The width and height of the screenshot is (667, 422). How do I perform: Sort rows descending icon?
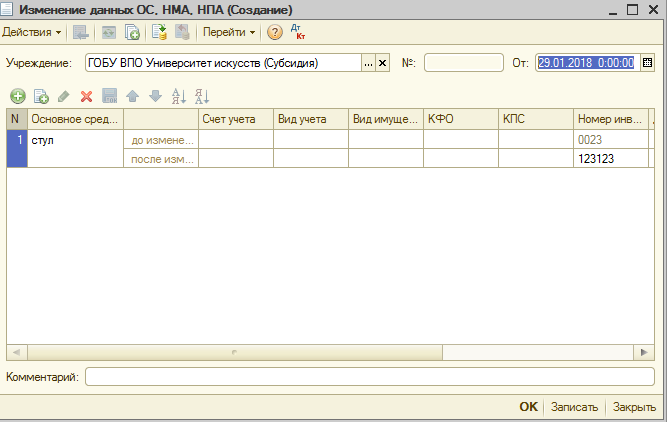click(x=202, y=96)
